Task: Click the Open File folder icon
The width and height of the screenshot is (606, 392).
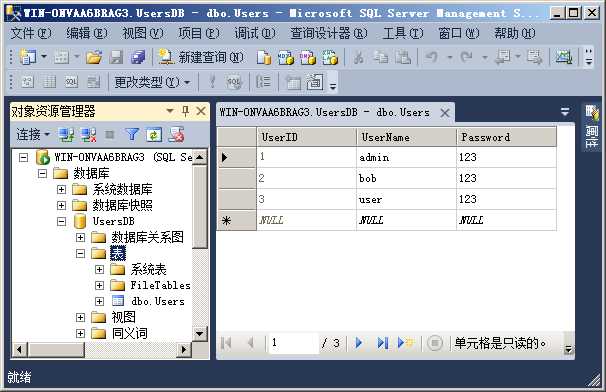Action: 94,57
